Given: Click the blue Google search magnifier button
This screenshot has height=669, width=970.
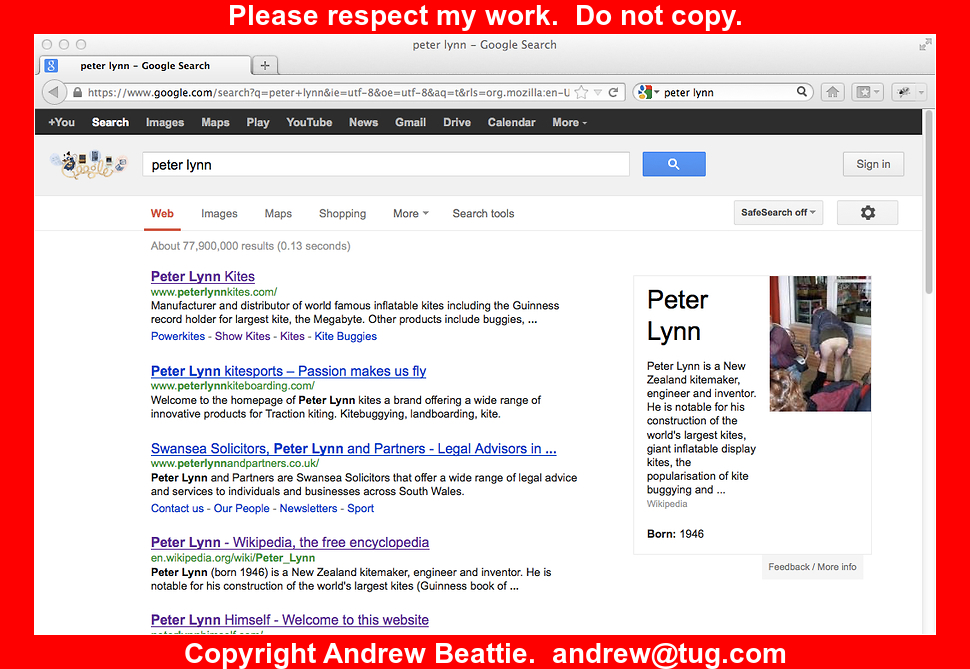Looking at the screenshot, I should pyautogui.click(x=673, y=164).
